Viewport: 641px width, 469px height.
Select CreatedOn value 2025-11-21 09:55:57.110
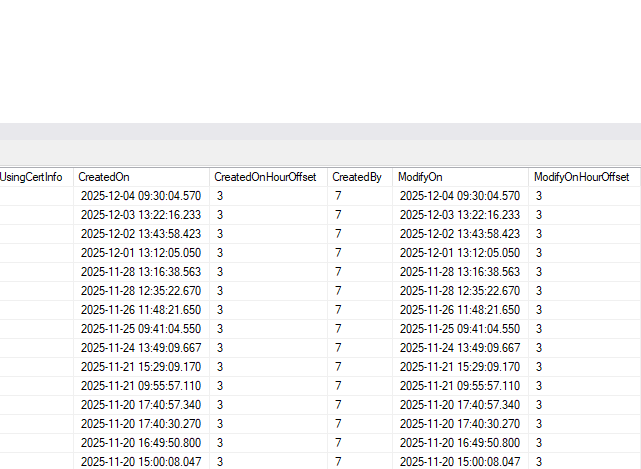click(x=141, y=386)
